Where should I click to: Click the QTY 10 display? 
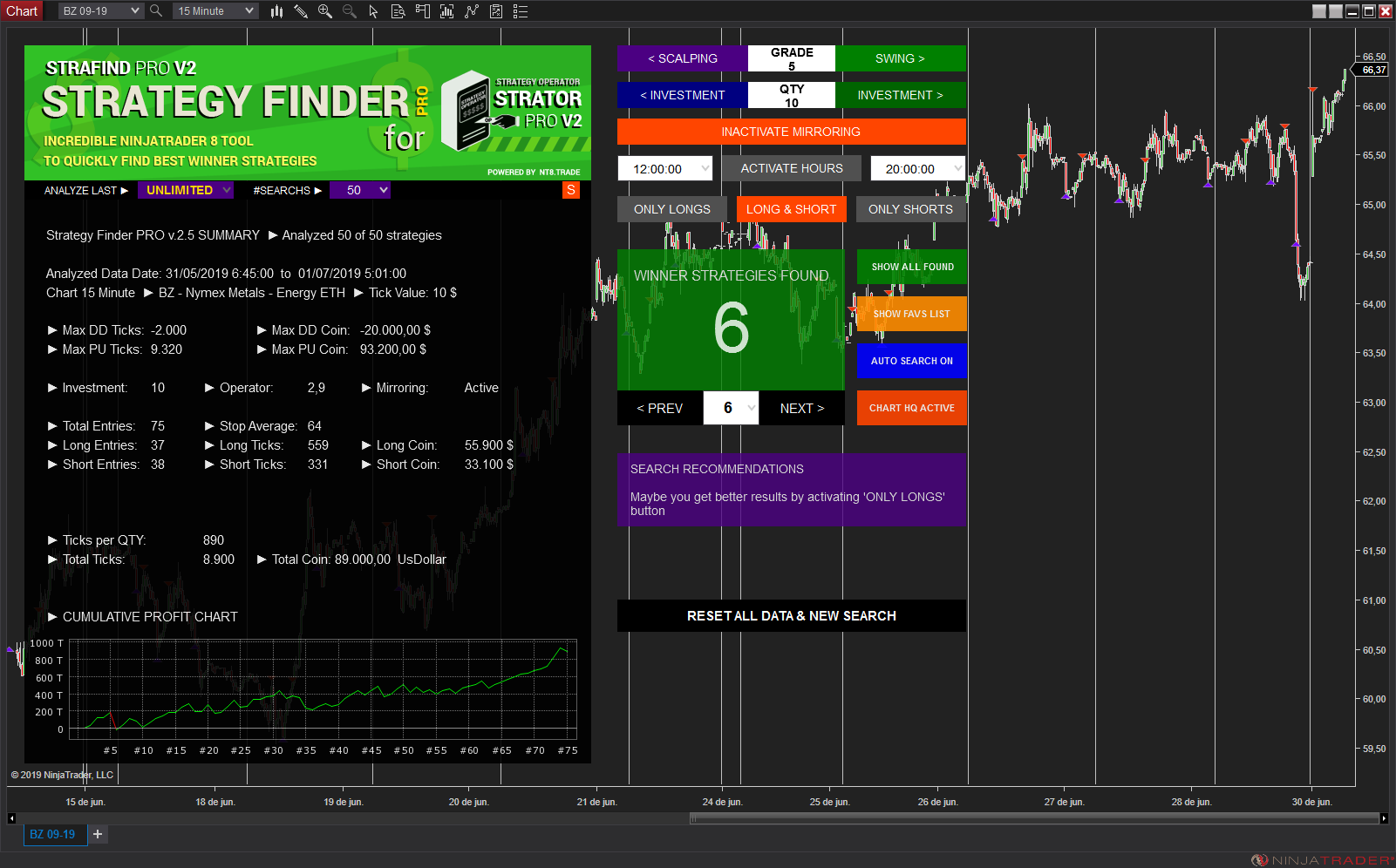pos(792,95)
